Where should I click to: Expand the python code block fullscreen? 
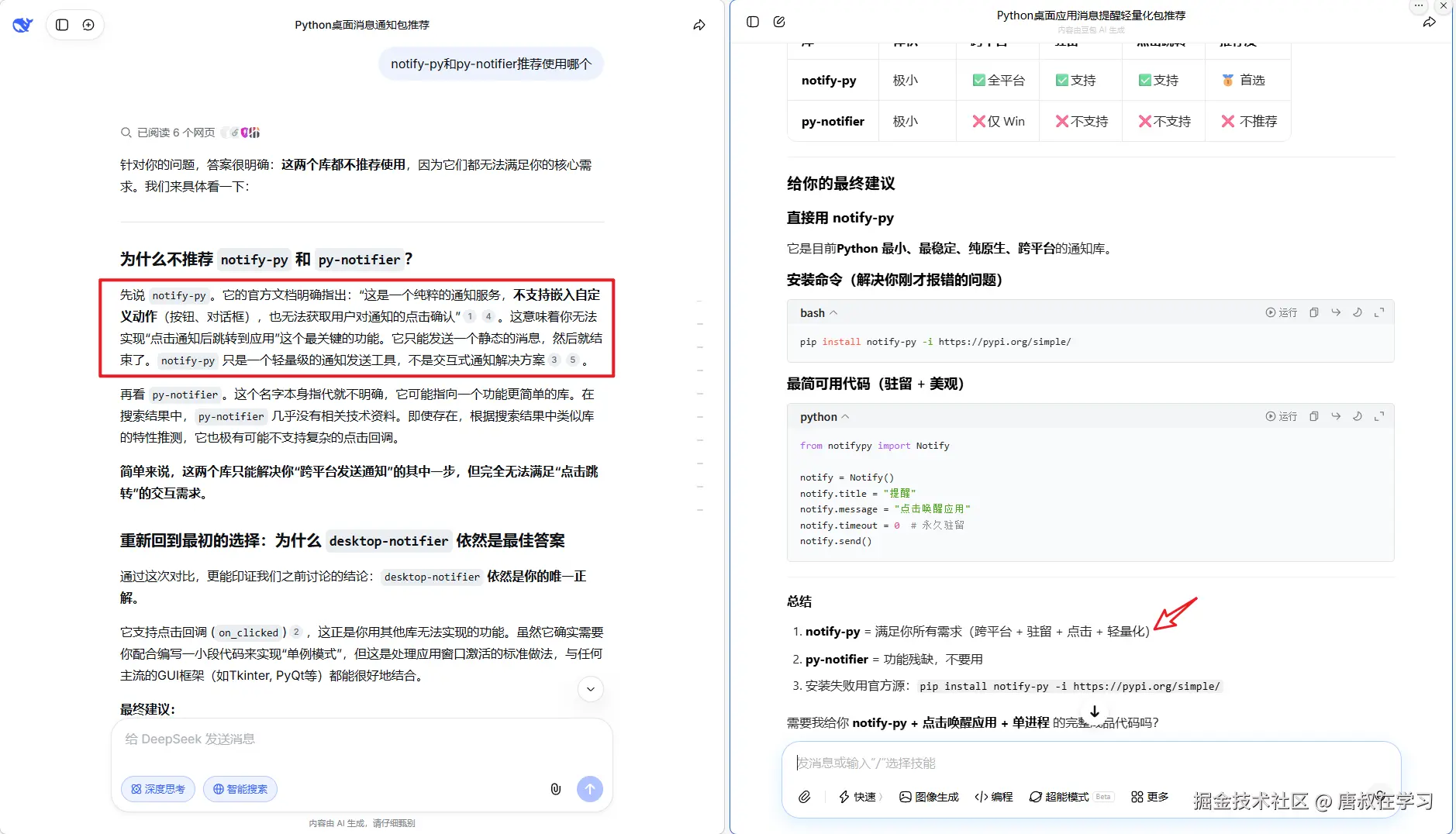1379,416
